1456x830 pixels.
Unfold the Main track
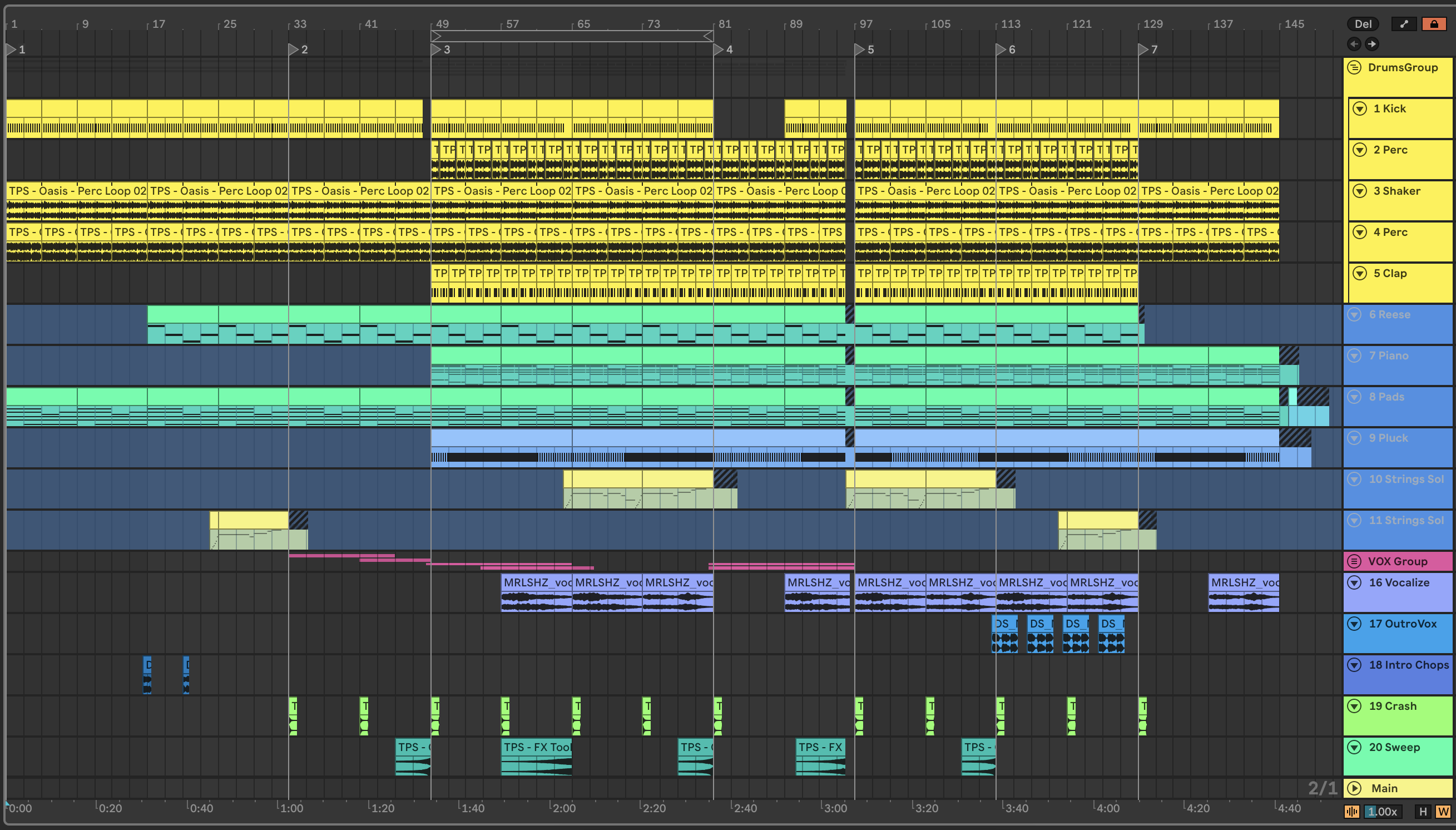1355,788
